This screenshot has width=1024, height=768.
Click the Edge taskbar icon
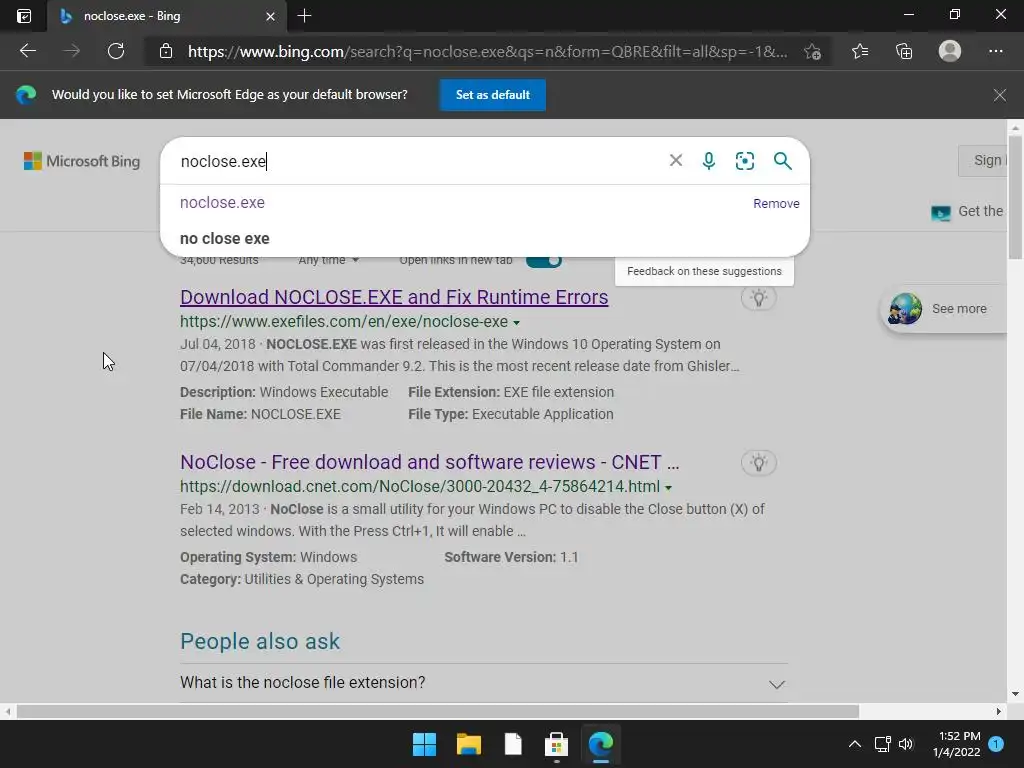(x=601, y=744)
